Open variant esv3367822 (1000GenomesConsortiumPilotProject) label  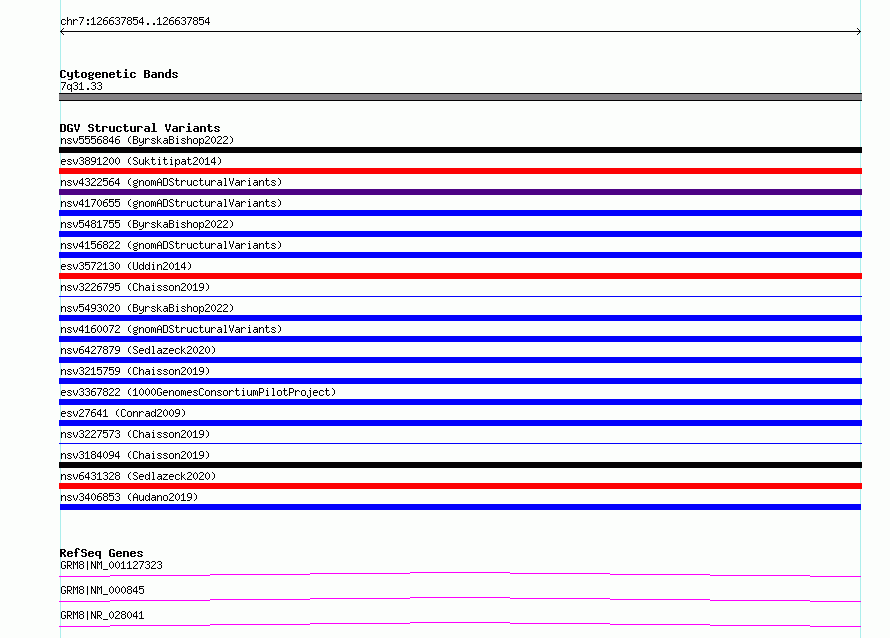198,392
